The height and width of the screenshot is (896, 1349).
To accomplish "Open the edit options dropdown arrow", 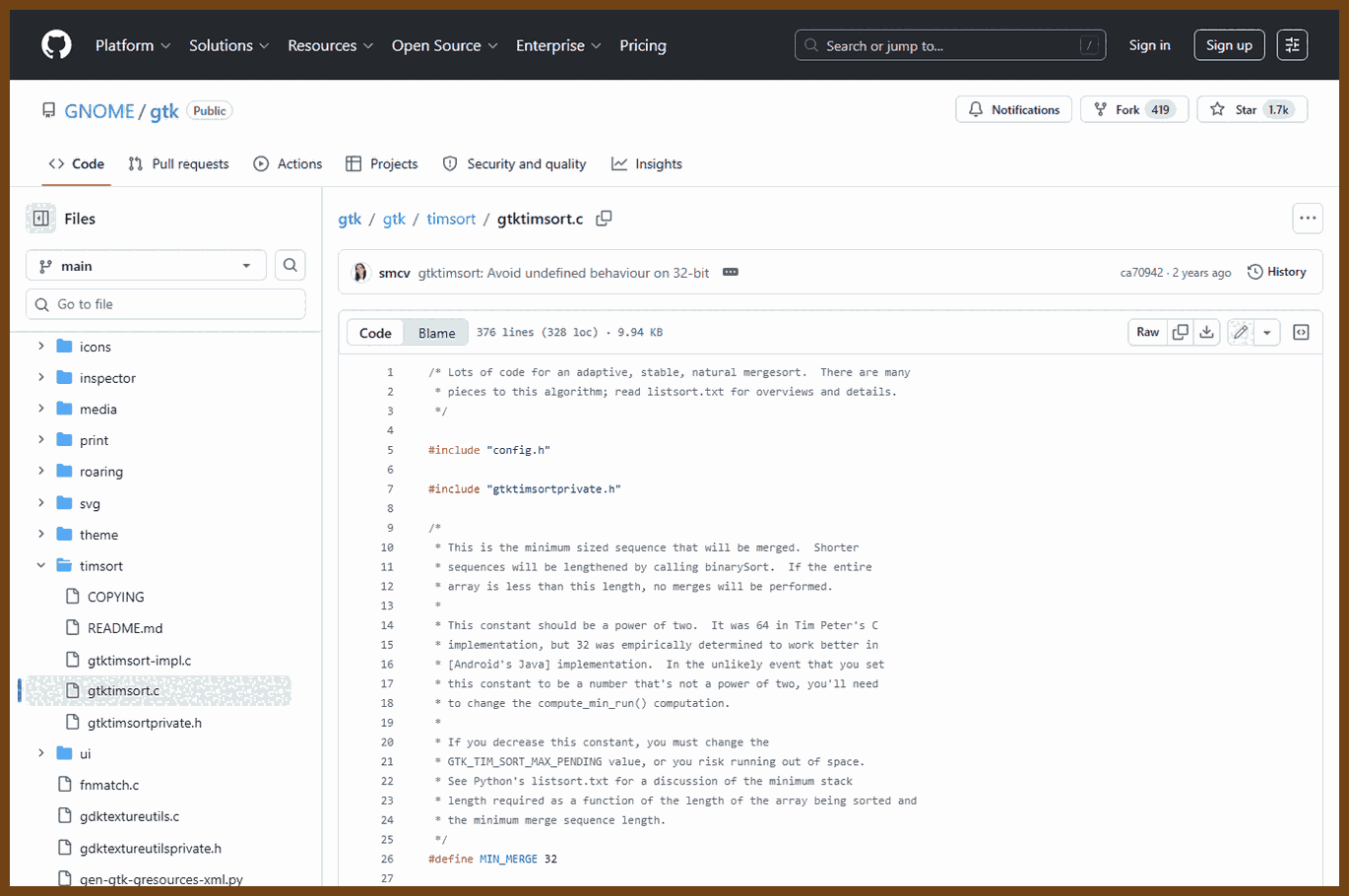I will coord(1266,333).
